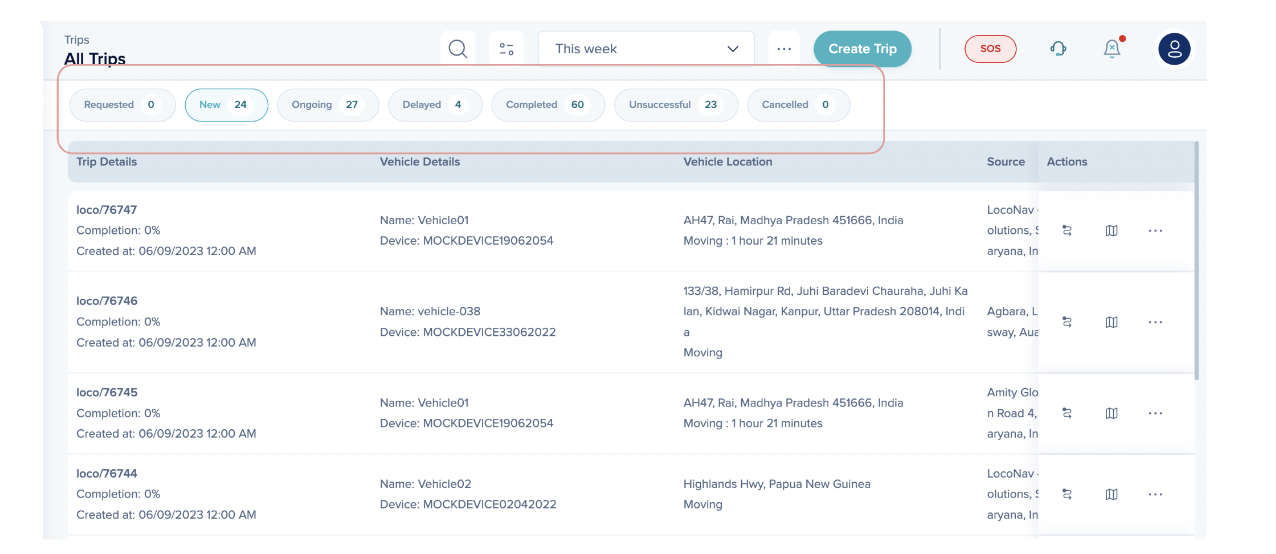The height and width of the screenshot is (554, 1276).
Task: Click the headset support icon
Action: pos(1058,48)
